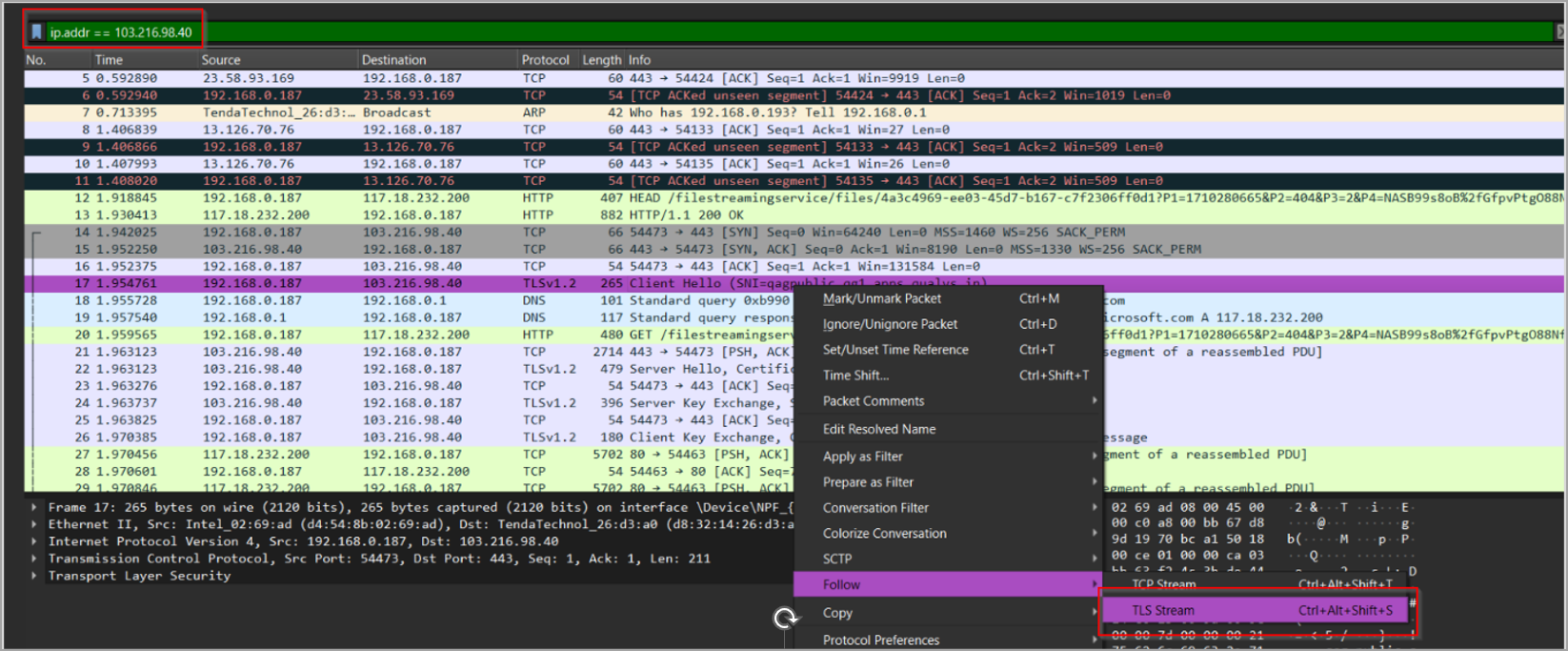The height and width of the screenshot is (651, 1568).
Task: Open Prepare as Filter submenu
Action: [x=868, y=482]
